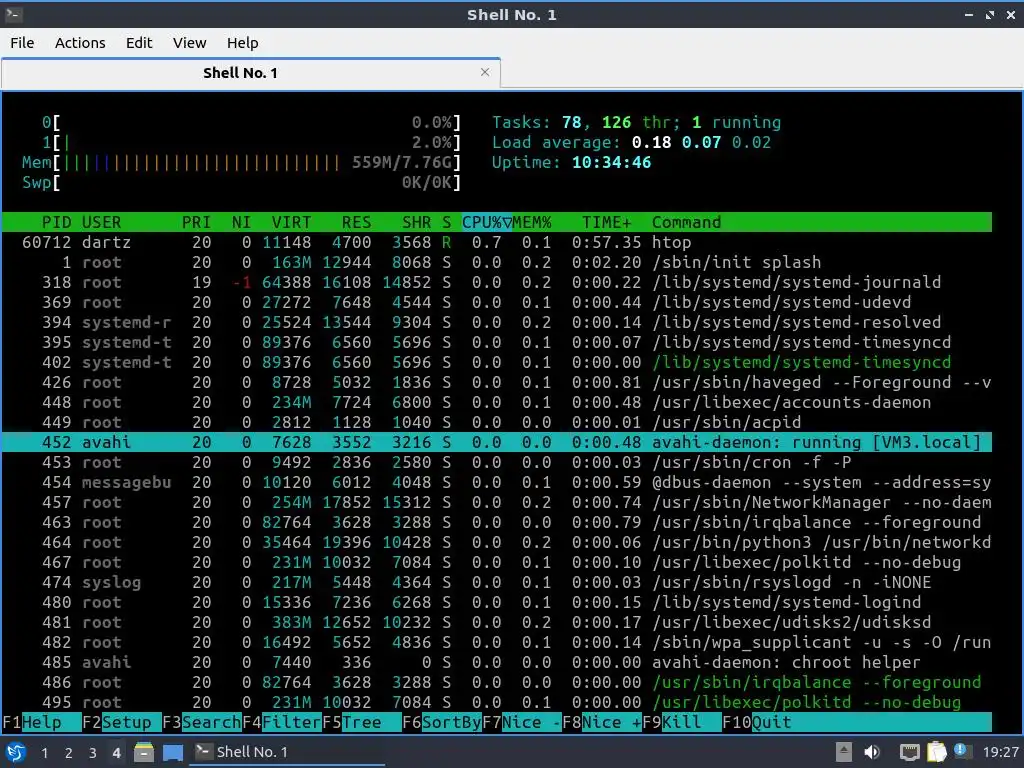The width and height of the screenshot is (1024, 768).
Task: Click F9 Kill in htop footer
Action: click(x=682, y=722)
